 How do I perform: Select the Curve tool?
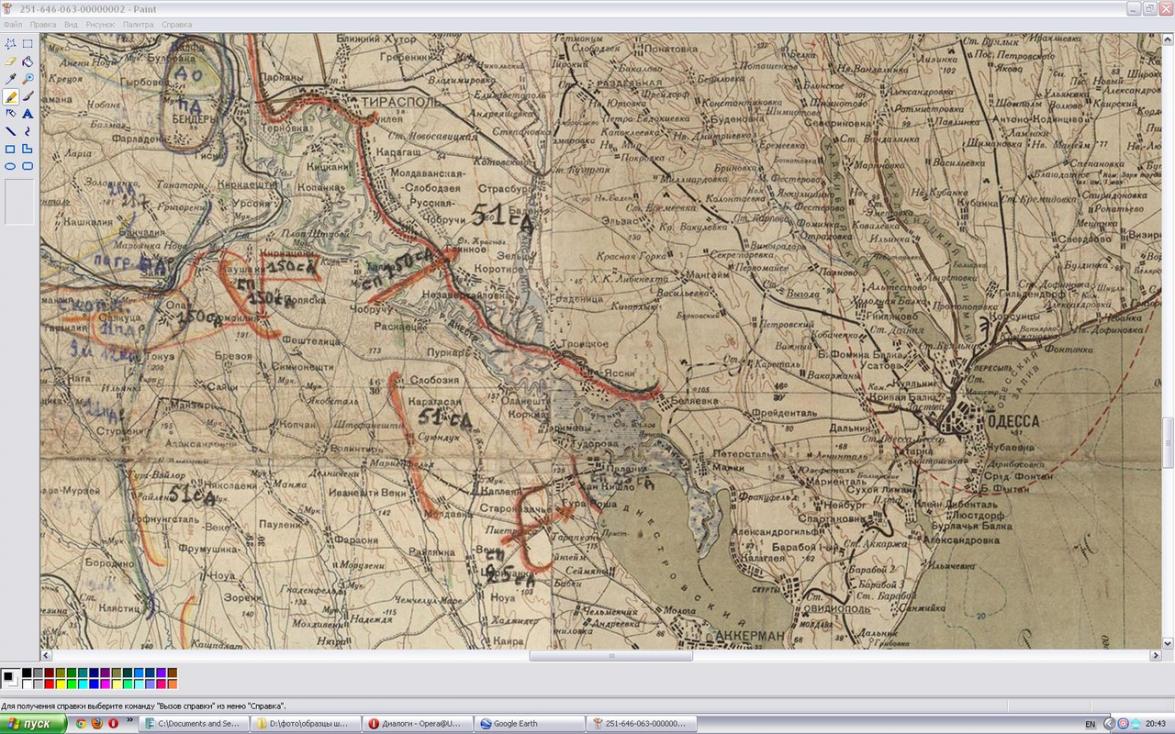pos(28,131)
